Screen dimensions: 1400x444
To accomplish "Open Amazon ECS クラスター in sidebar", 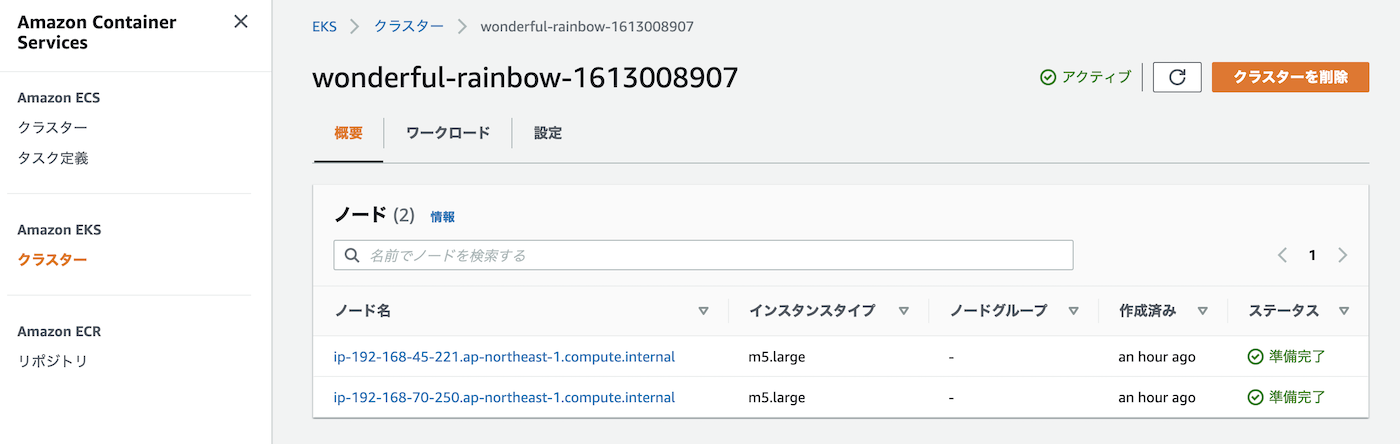I will [x=53, y=128].
